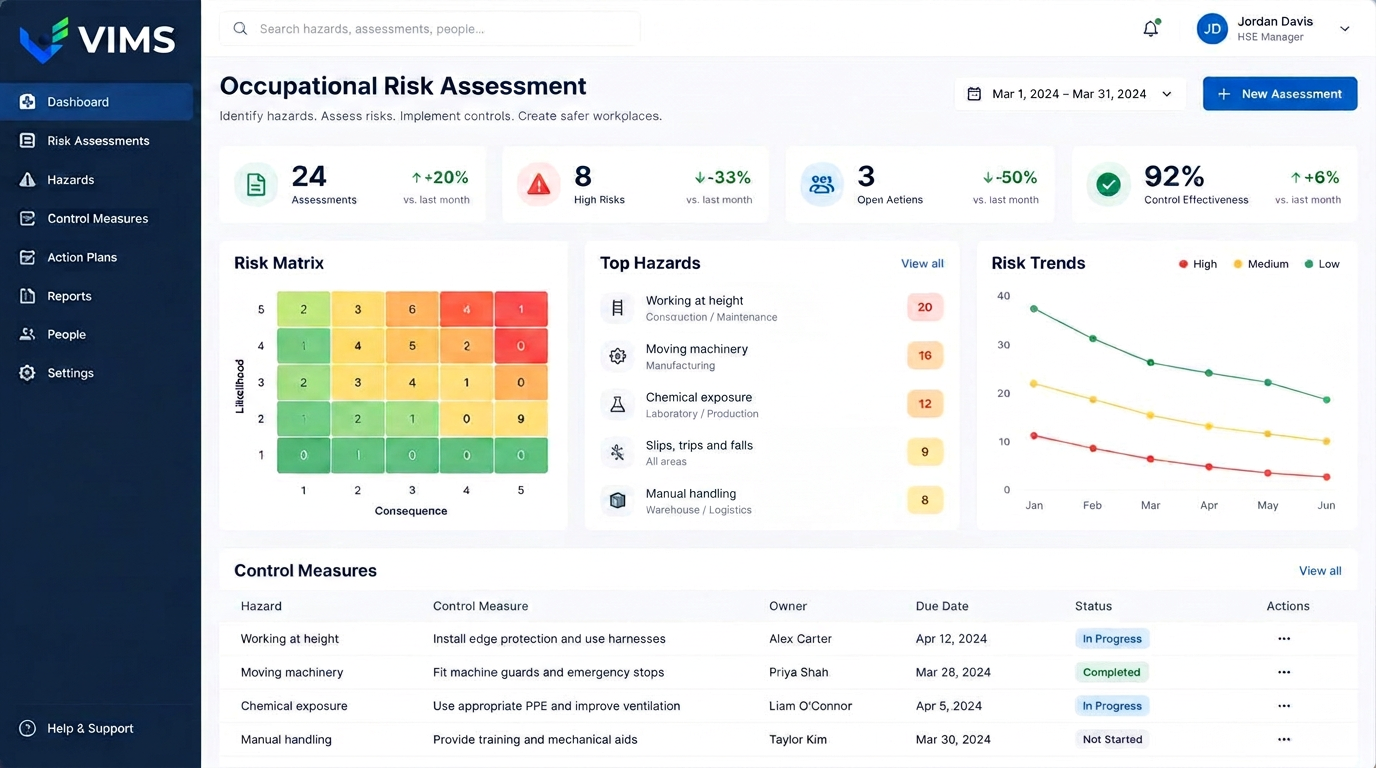Image resolution: width=1376 pixels, height=768 pixels.
Task: Sort by the Control Measure column header
Action: (480, 606)
